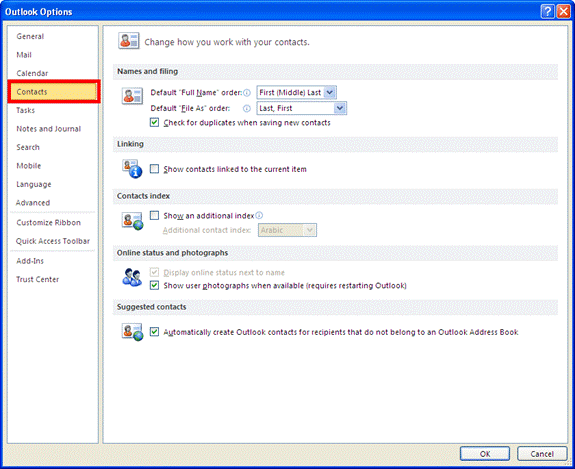
Task: Click the Names and filing contact icon
Action: click(132, 96)
